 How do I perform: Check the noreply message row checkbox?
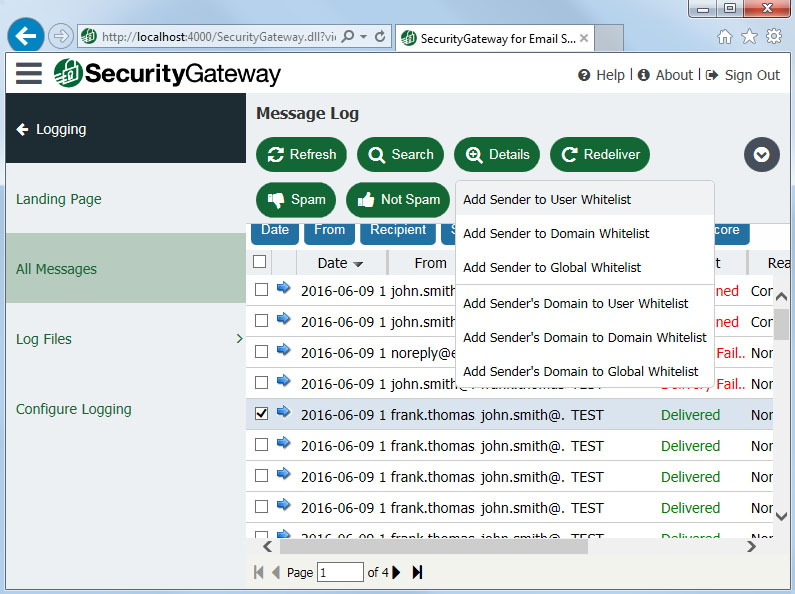[262, 351]
